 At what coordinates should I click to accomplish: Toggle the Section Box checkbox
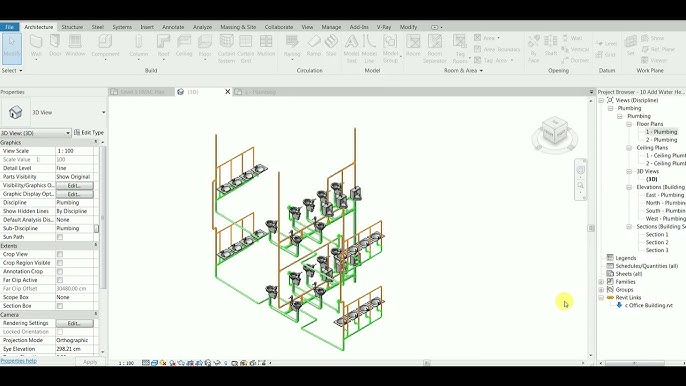tap(60, 306)
